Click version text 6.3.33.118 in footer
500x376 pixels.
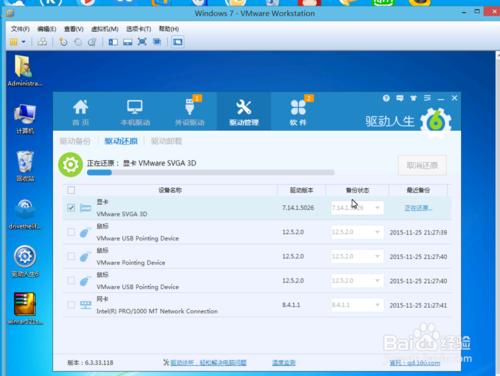coord(99,362)
